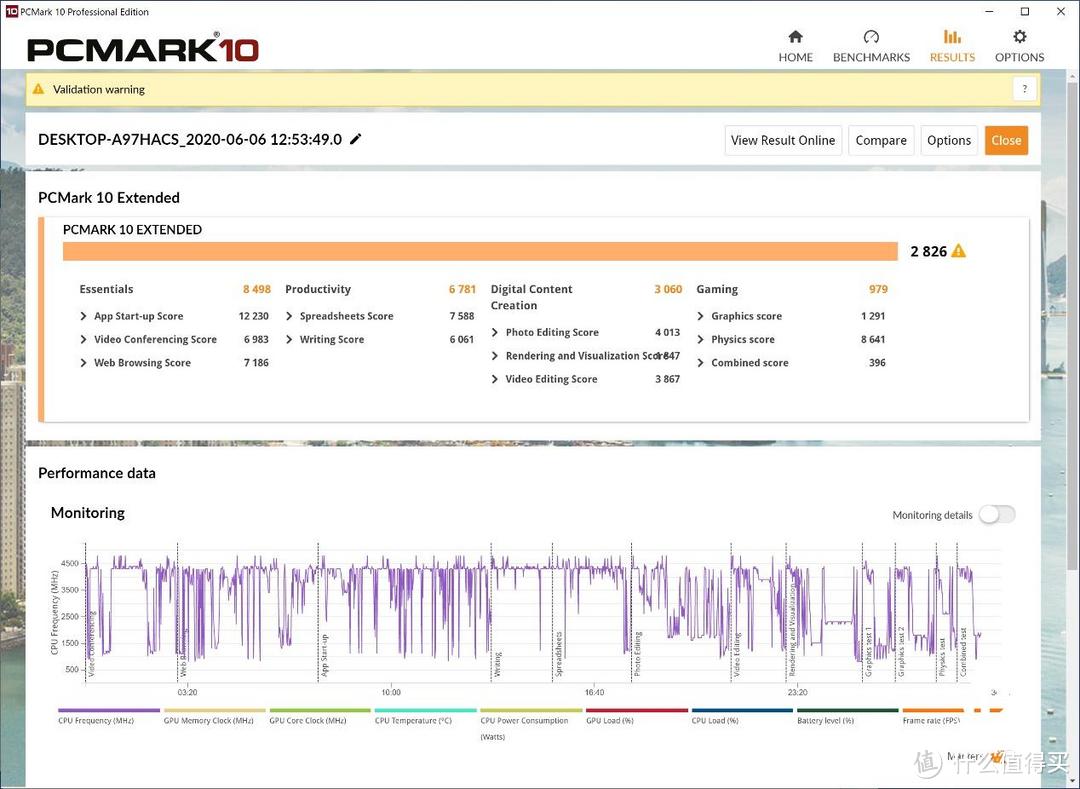Click the Productivity score 6 781

pyautogui.click(x=462, y=289)
